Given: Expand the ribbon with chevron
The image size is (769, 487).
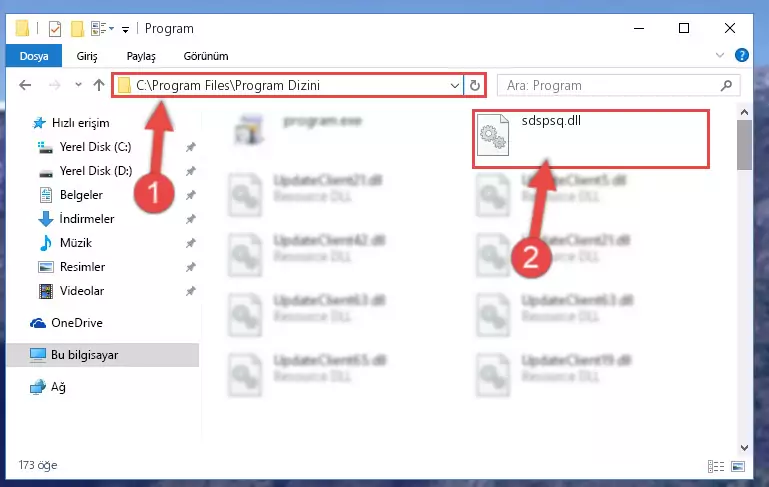Looking at the screenshot, I should pos(719,55).
